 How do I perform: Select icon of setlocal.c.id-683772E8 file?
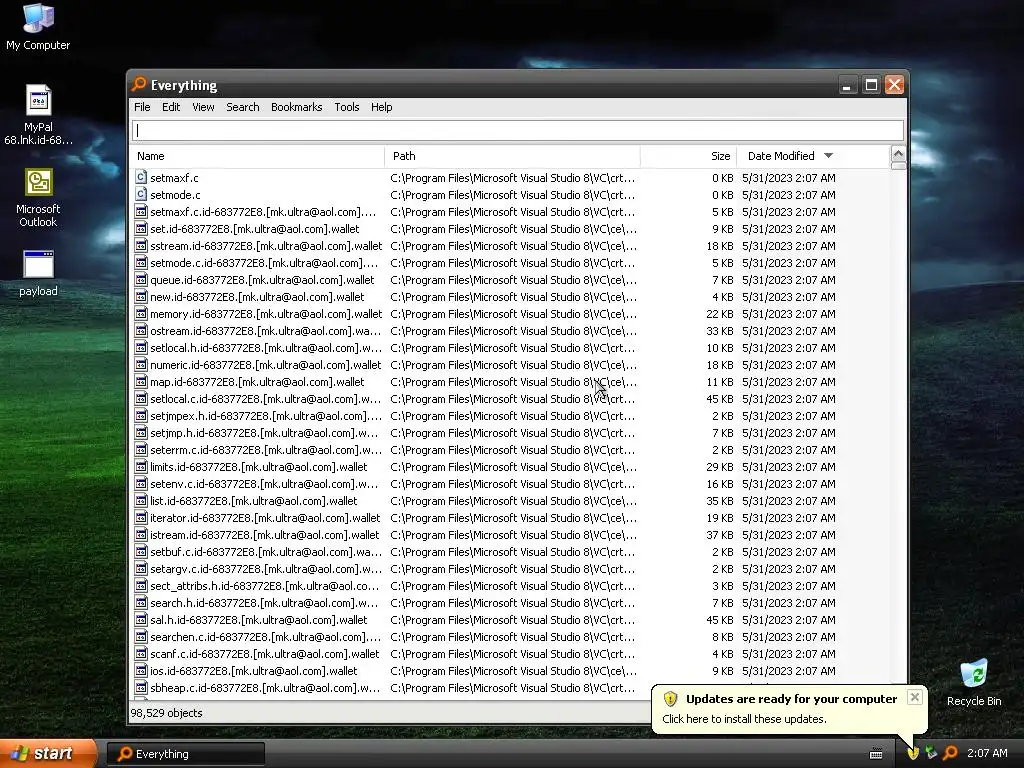click(140, 398)
